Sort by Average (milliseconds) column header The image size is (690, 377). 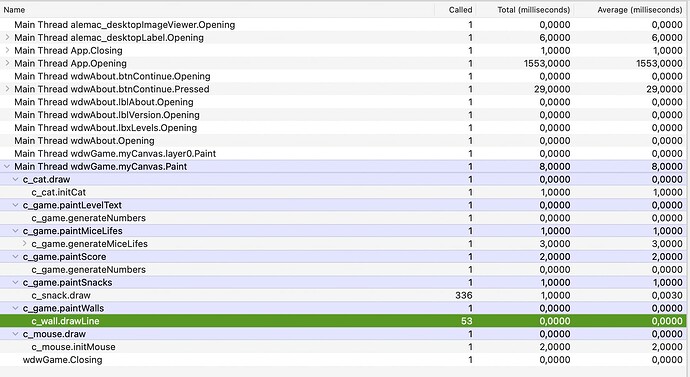630,10
